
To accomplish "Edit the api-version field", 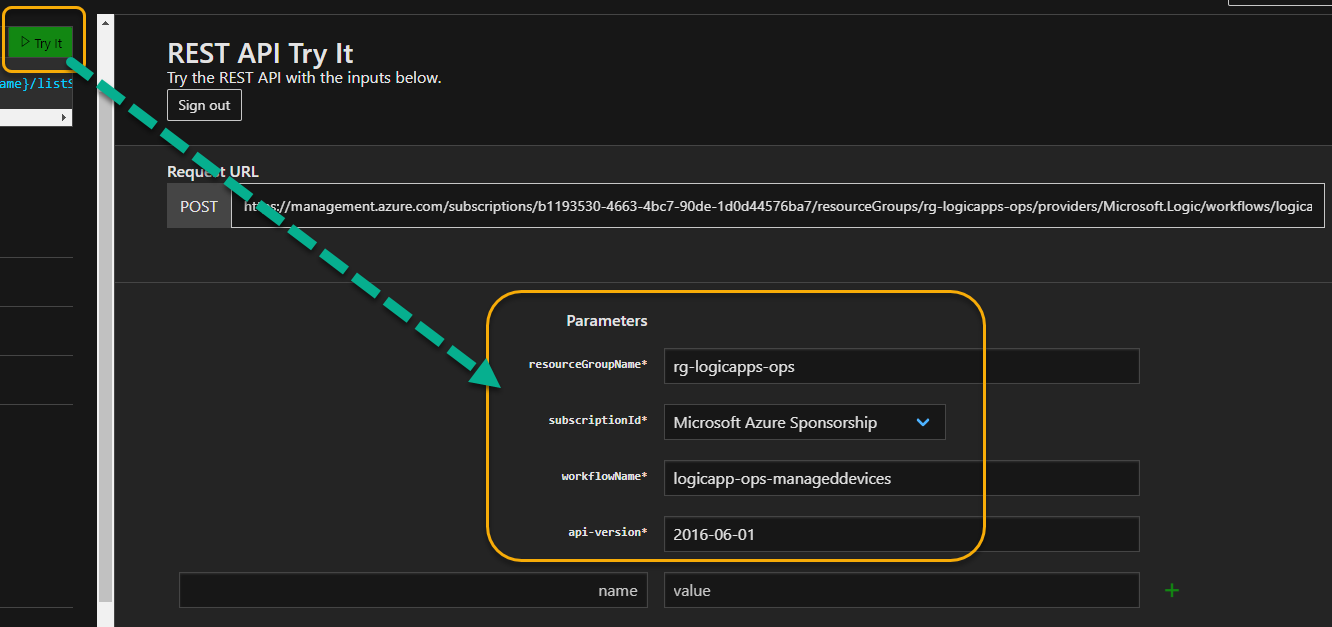I will tap(901, 534).
